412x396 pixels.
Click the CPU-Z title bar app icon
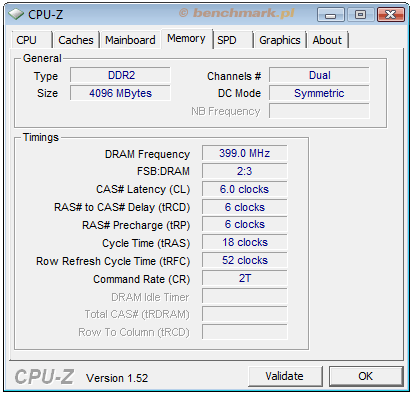16,14
